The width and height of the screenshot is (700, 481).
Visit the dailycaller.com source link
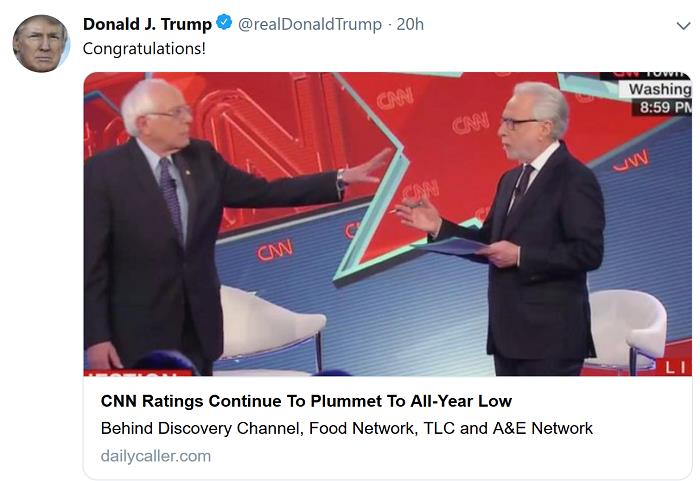coord(156,456)
